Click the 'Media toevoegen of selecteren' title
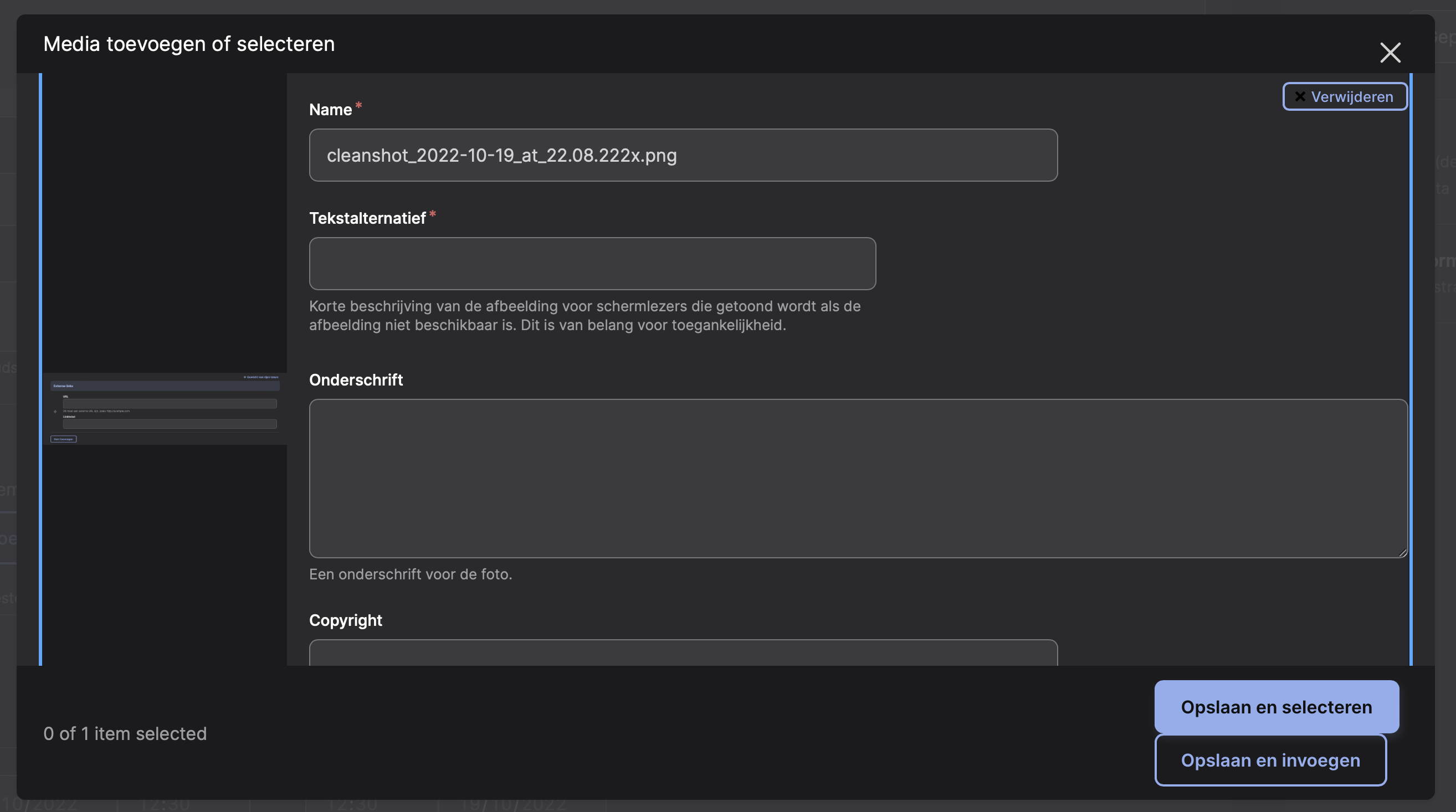Viewport: 1456px width, 812px height. click(x=189, y=44)
